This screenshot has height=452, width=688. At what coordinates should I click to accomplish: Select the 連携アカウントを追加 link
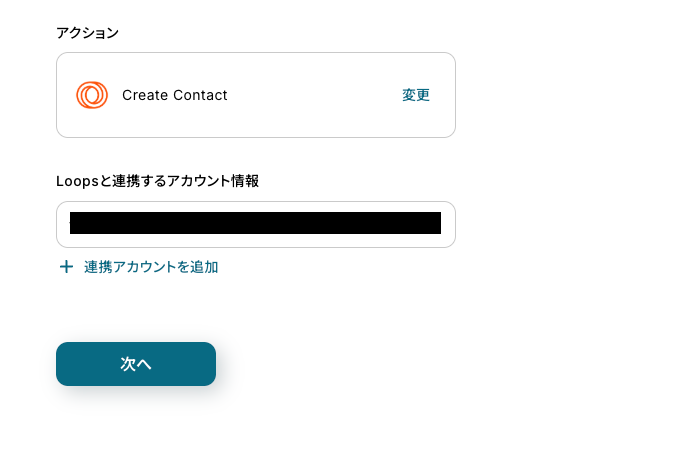pos(150,267)
